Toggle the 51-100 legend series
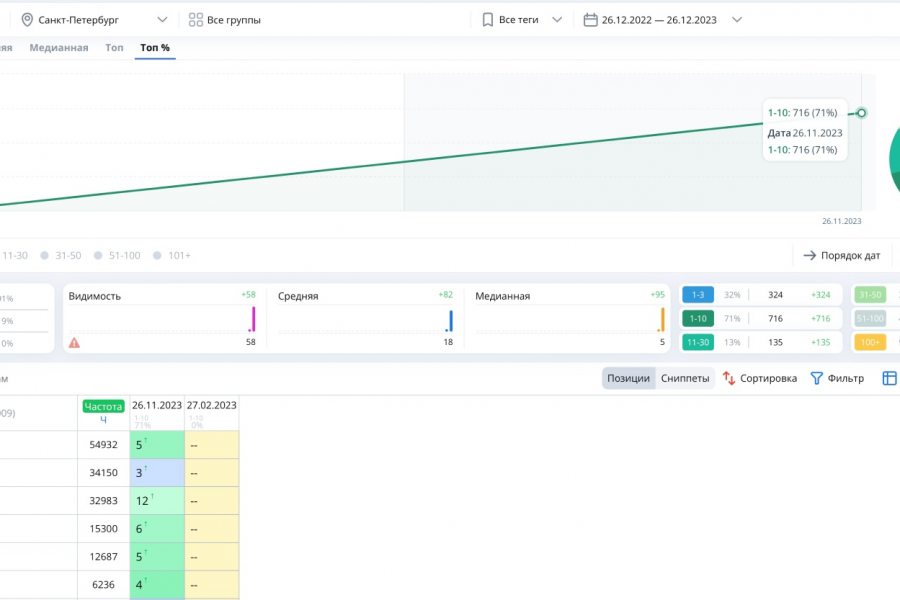900x600 pixels. pyautogui.click(x=117, y=256)
